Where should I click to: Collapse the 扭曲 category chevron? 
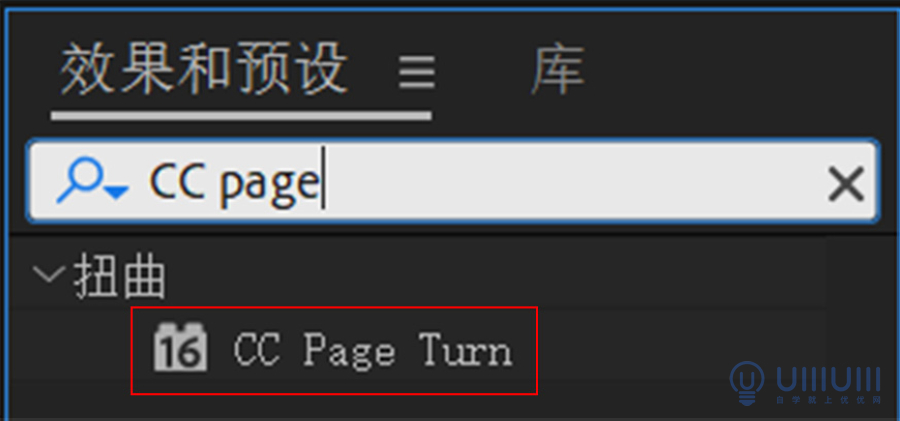click(48, 275)
